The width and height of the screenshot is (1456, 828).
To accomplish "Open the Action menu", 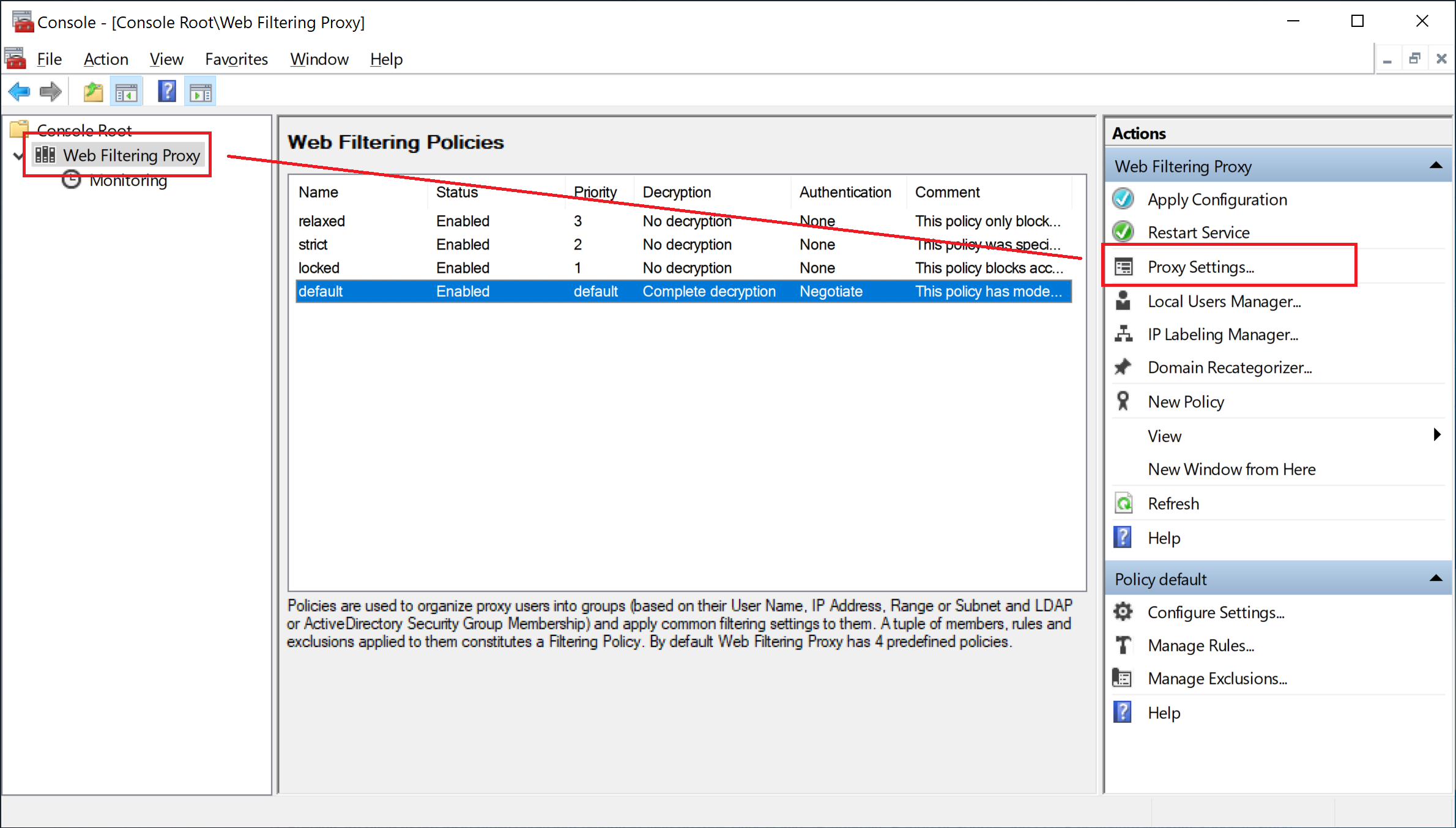I will click(106, 59).
